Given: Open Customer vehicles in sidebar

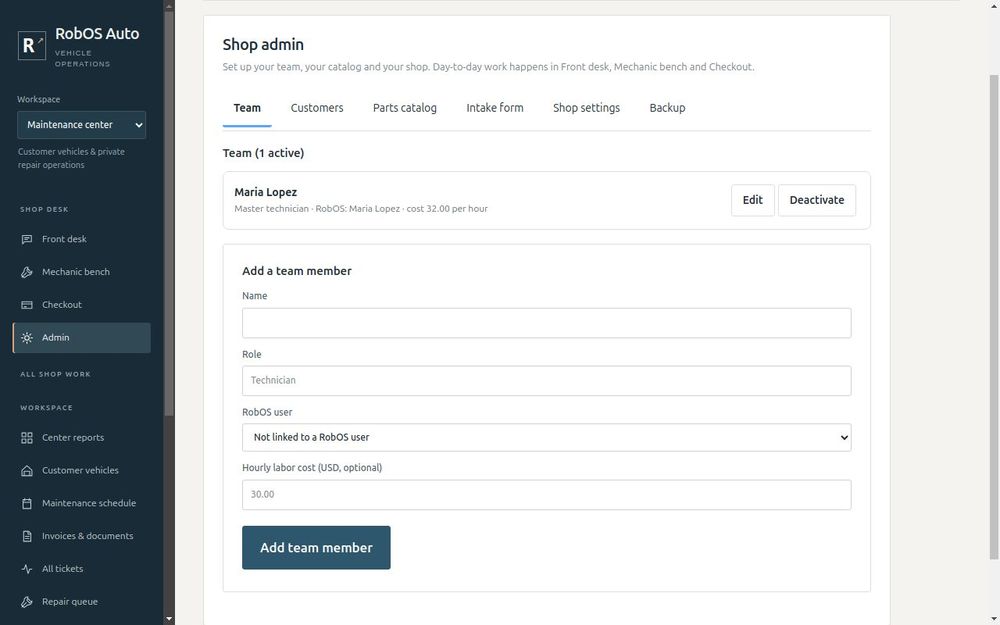Looking at the screenshot, I should 82,471.
